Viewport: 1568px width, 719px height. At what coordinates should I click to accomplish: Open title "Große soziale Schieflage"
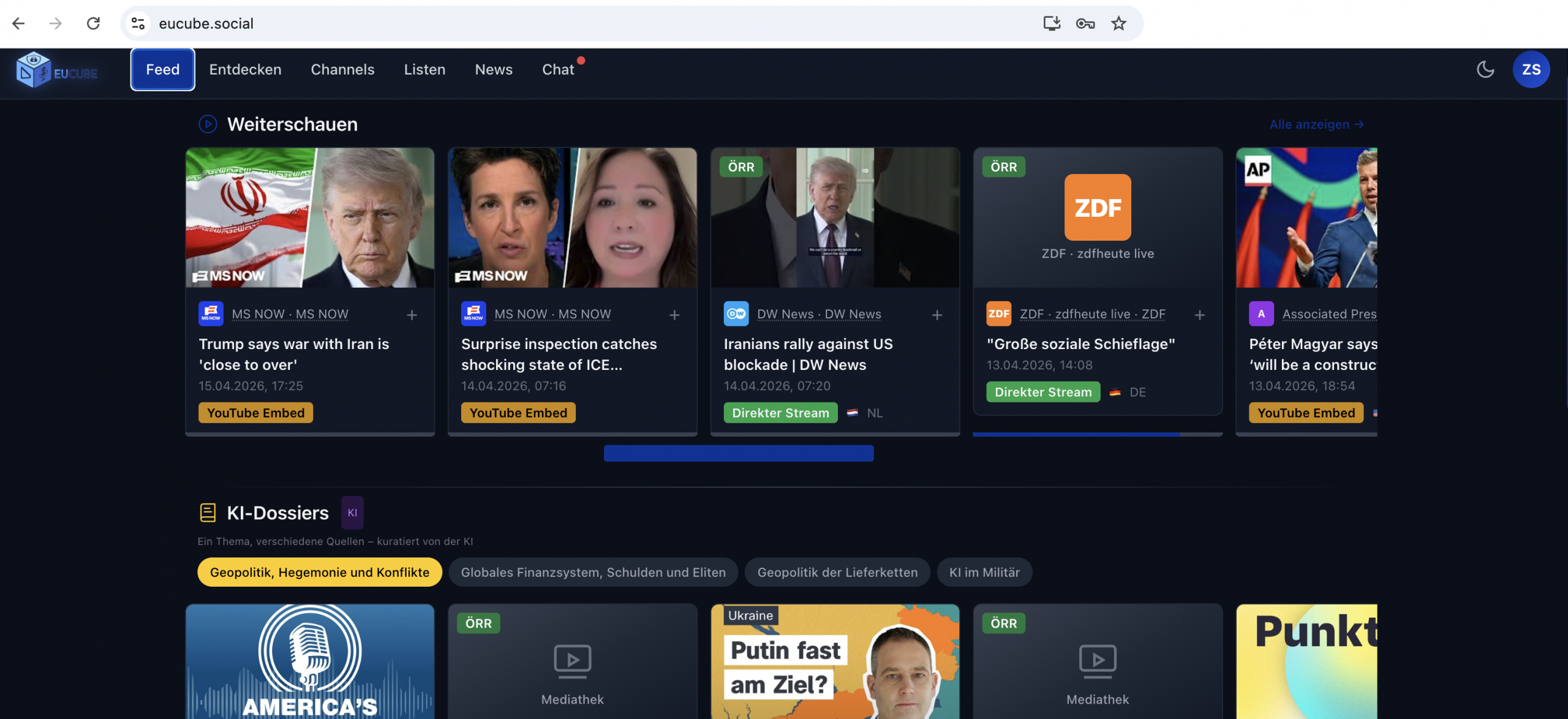coord(1080,344)
